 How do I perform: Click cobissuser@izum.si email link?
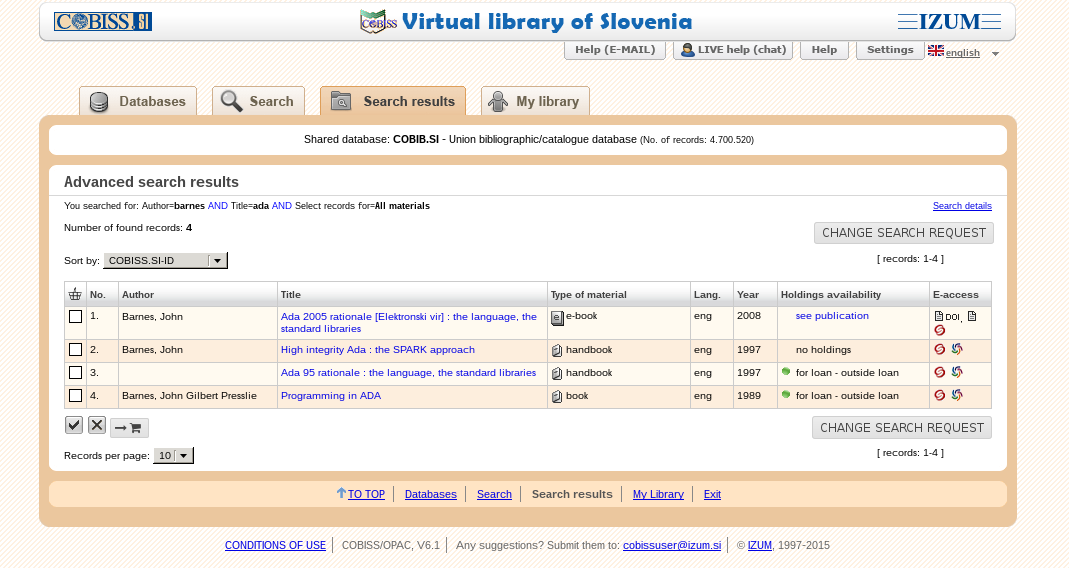tap(672, 545)
